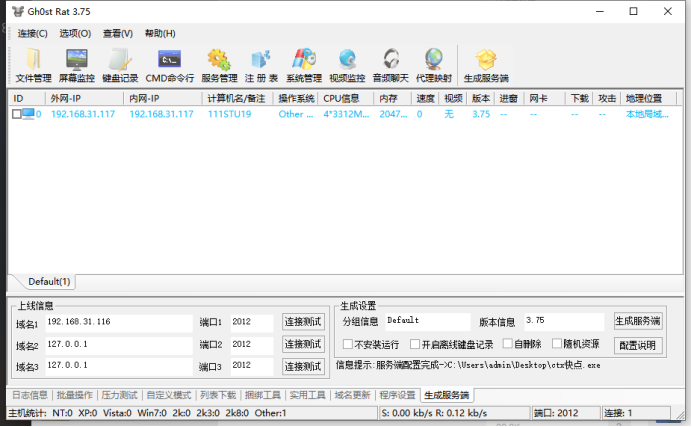Open 文件管理 file manager tool
This screenshot has height=427, width=692.
(34, 65)
